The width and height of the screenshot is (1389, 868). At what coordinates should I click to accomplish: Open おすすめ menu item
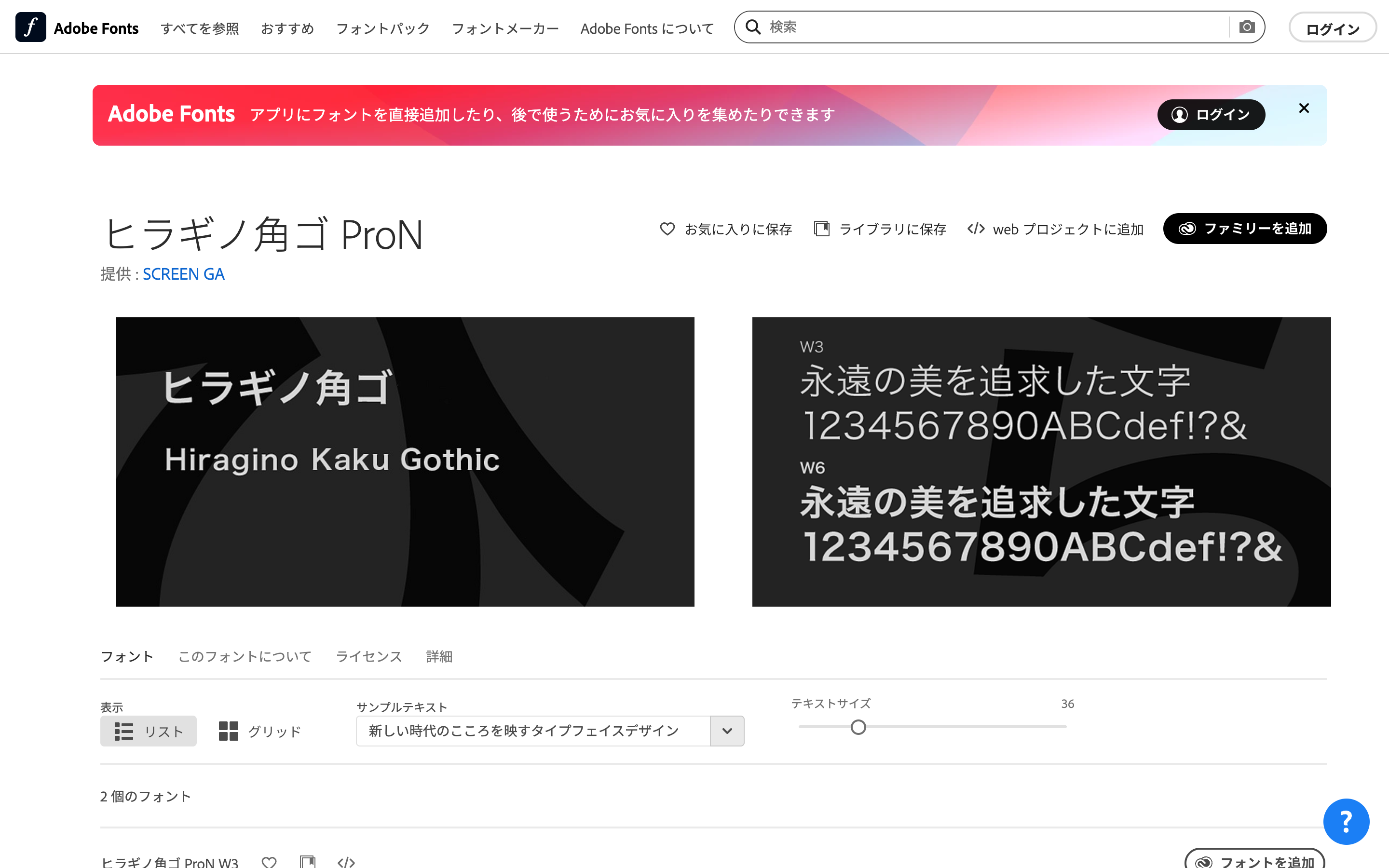tap(287, 28)
